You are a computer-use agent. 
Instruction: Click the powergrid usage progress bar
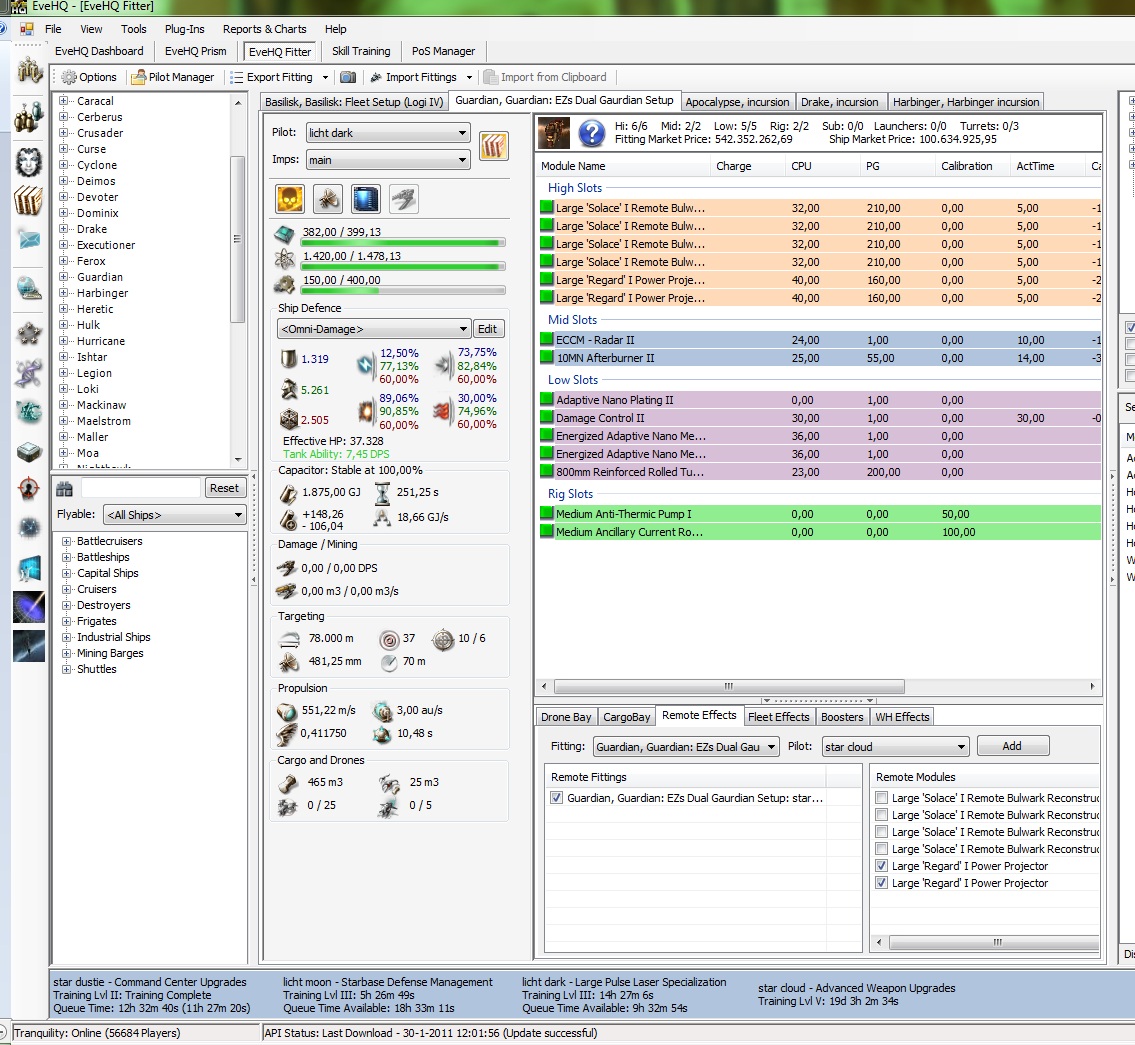pyautogui.click(x=403, y=267)
